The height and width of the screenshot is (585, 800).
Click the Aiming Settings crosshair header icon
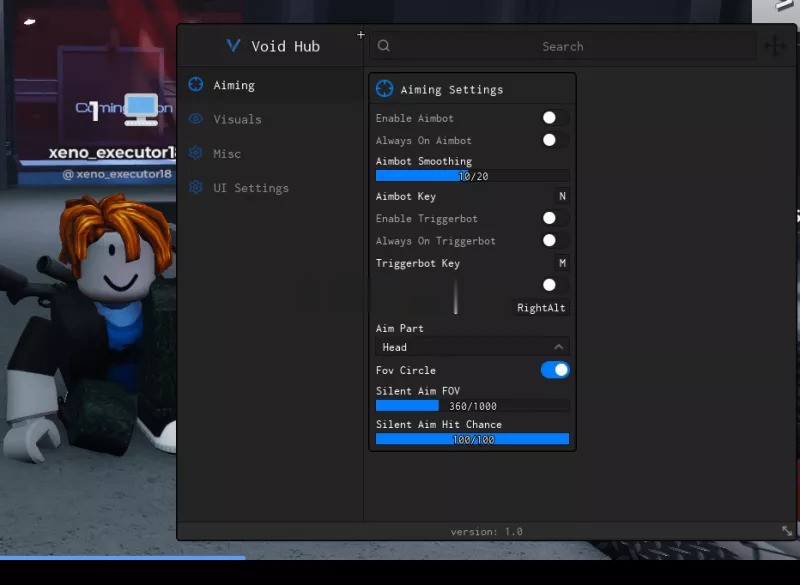tap(384, 89)
